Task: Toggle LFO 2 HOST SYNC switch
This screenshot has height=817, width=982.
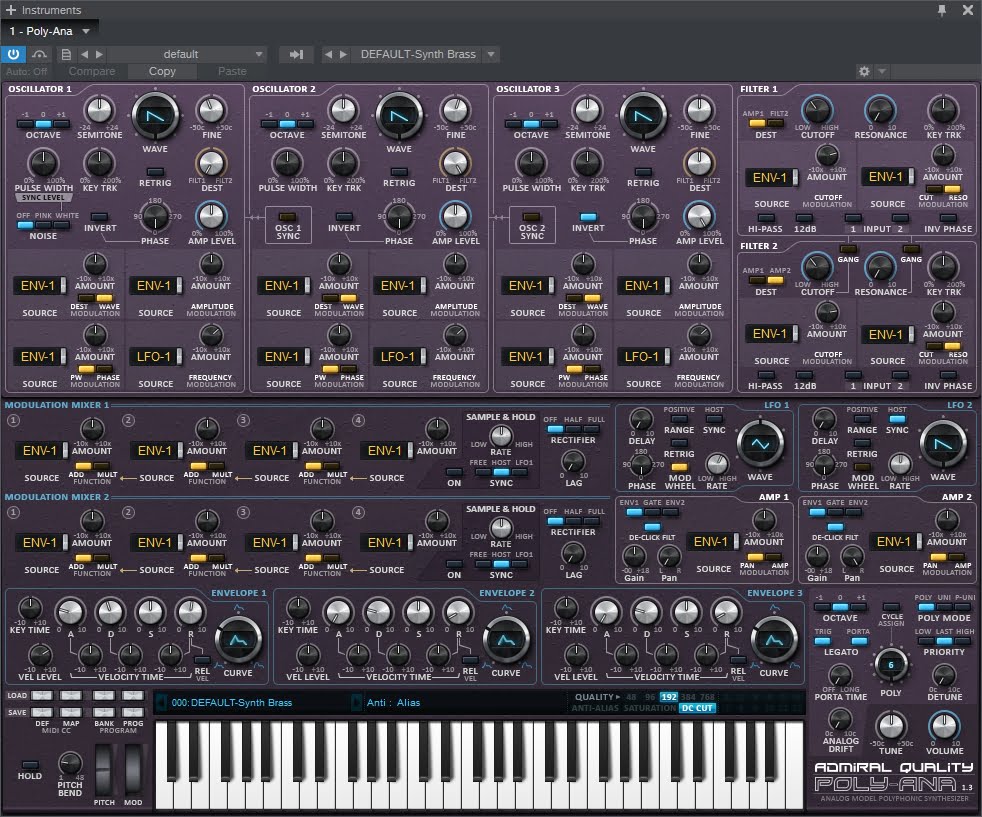Action: pos(897,419)
